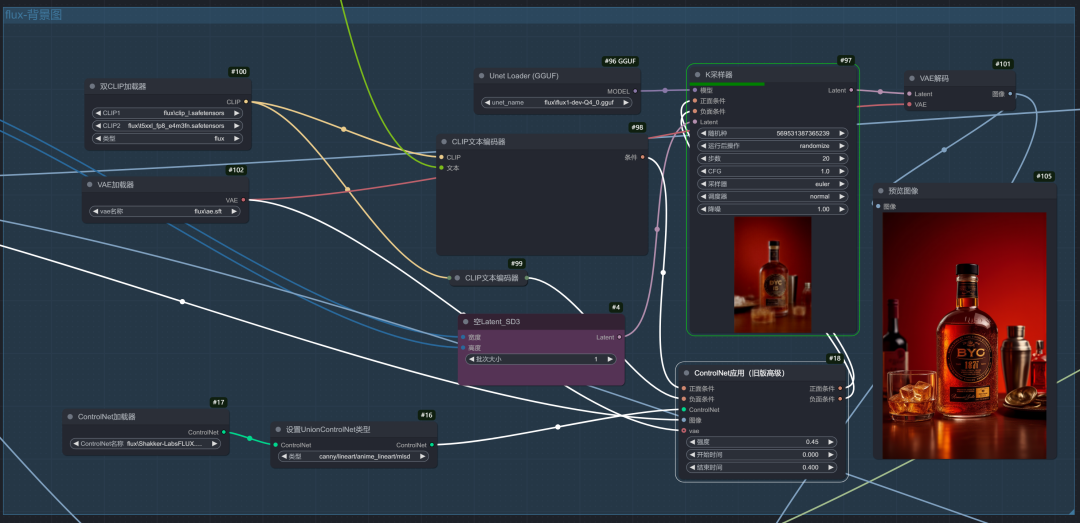Viewport: 1080px width, 523px height.
Task: Collapse the K采样器 node via its title dot
Action: tap(697, 74)
